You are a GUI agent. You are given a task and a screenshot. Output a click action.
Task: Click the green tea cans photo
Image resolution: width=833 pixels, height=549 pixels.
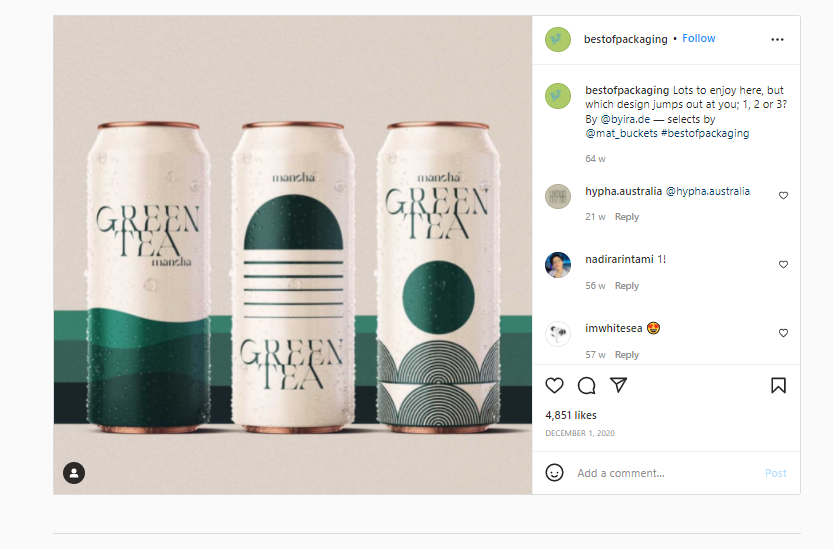point(293,255)
